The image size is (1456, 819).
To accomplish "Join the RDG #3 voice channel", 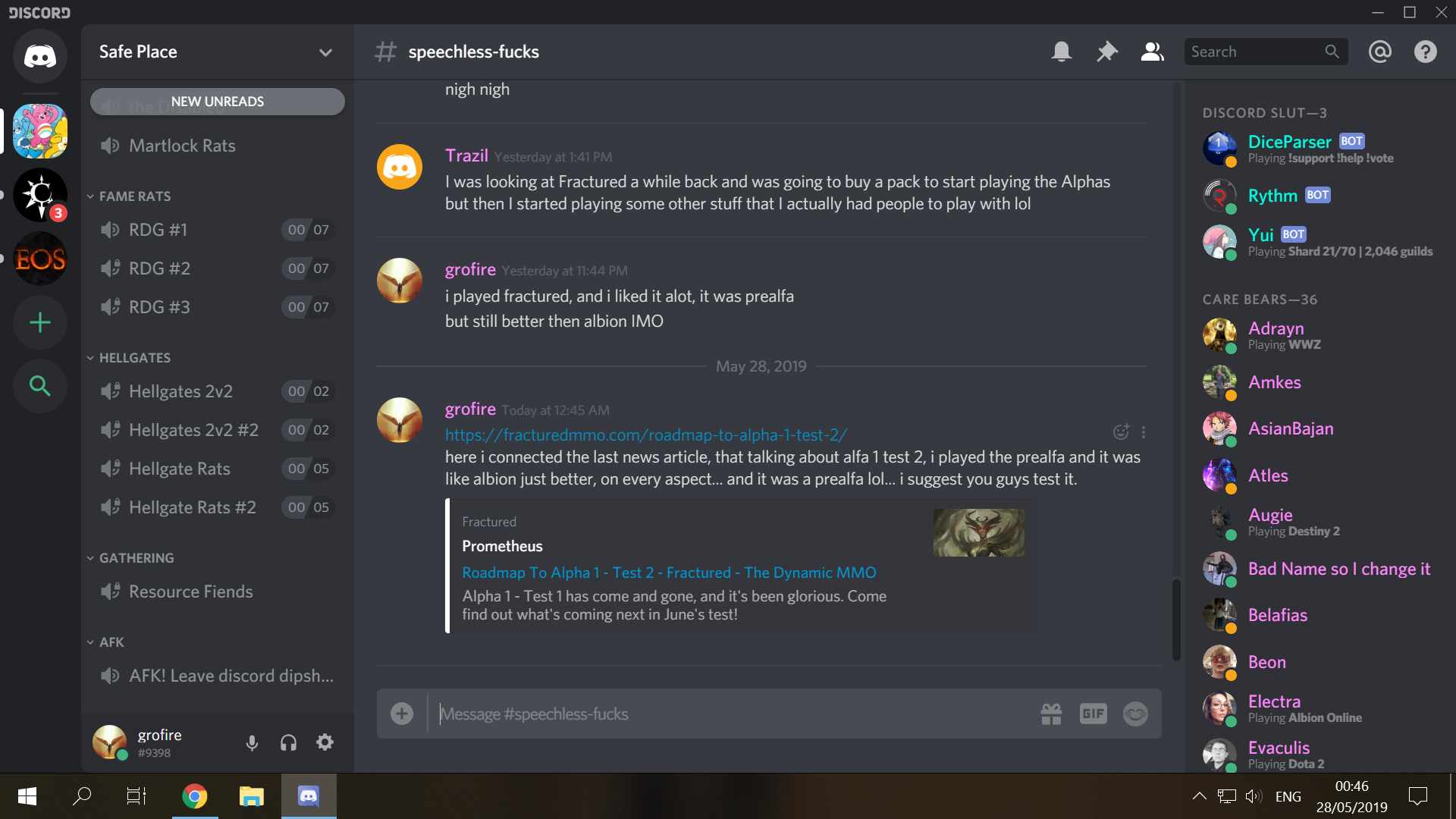I will pos(217,307).
